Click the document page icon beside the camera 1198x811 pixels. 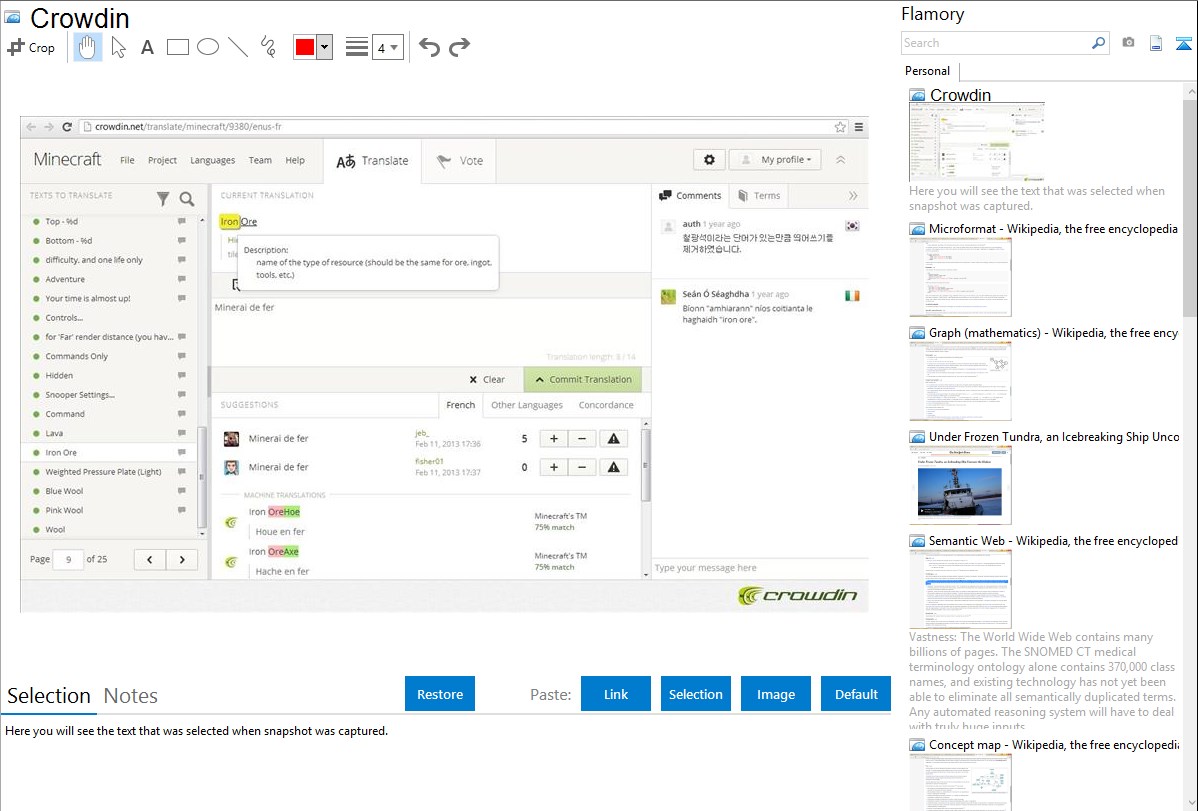pyautogui.click(x=1156, y=43)
